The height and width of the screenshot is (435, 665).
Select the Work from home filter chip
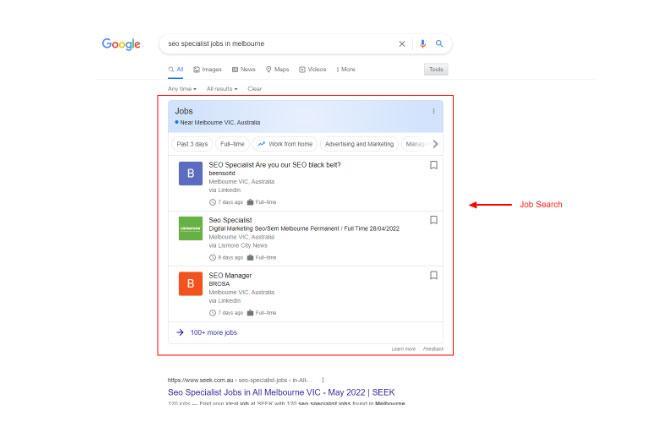pos(285,144)
